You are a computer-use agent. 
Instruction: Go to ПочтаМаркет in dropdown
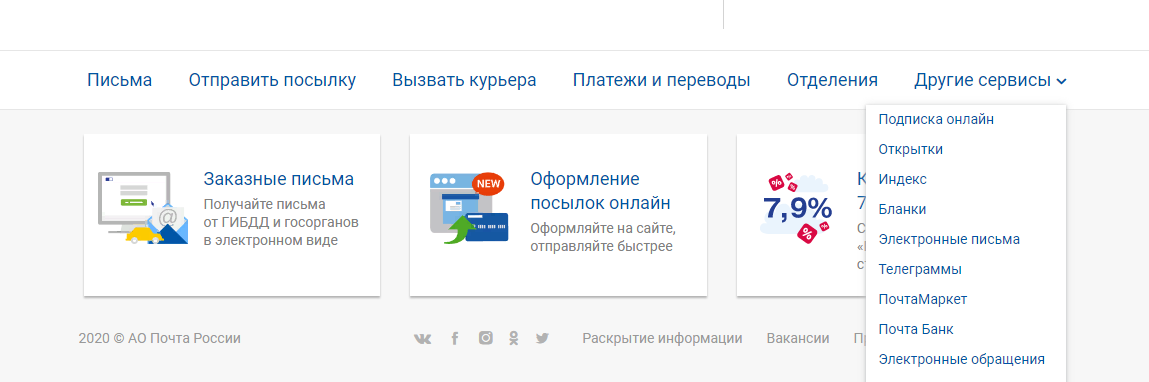(x=923, y=299)
